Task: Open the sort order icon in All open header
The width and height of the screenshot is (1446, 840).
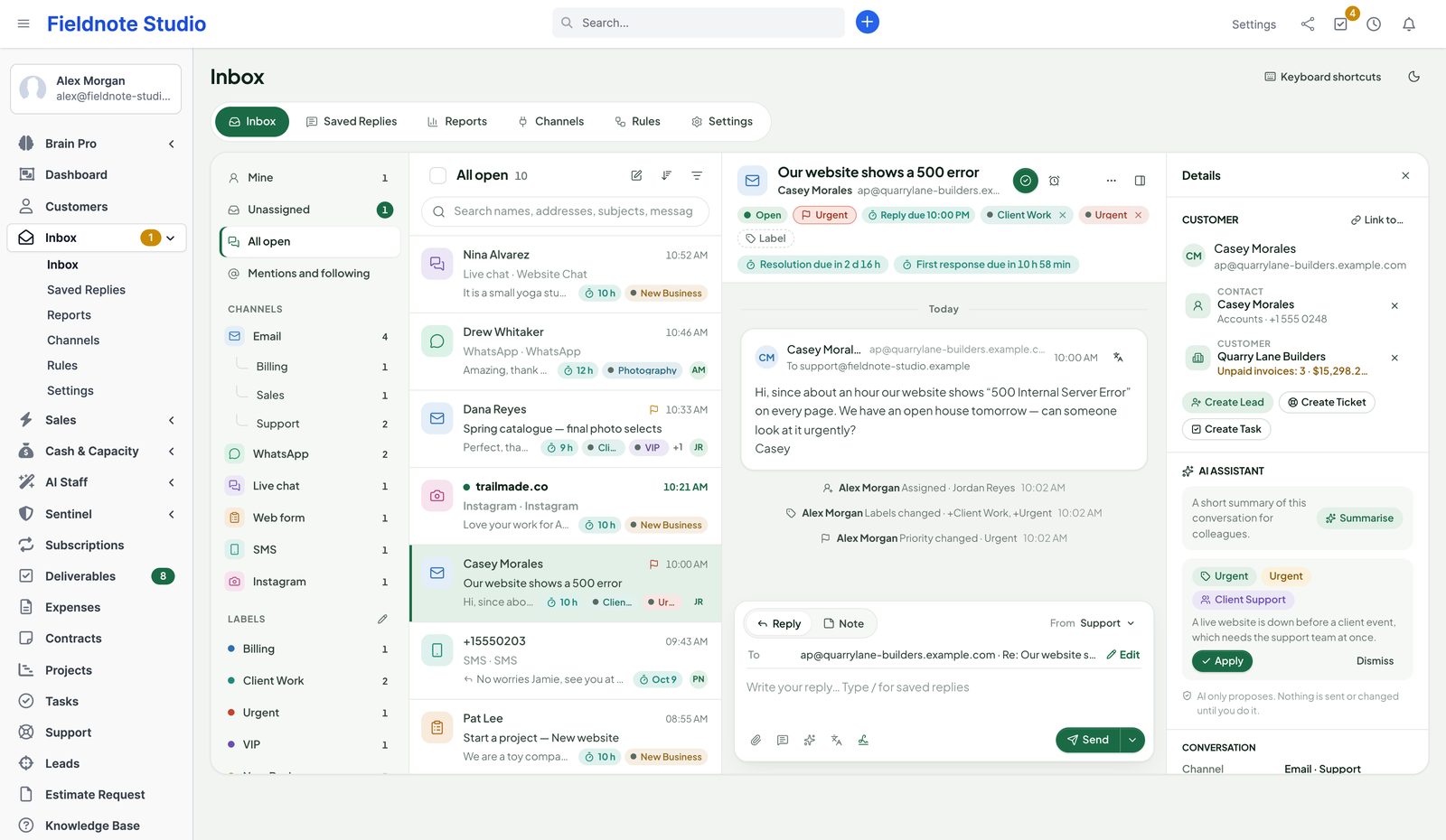Action: pos(666,175)
